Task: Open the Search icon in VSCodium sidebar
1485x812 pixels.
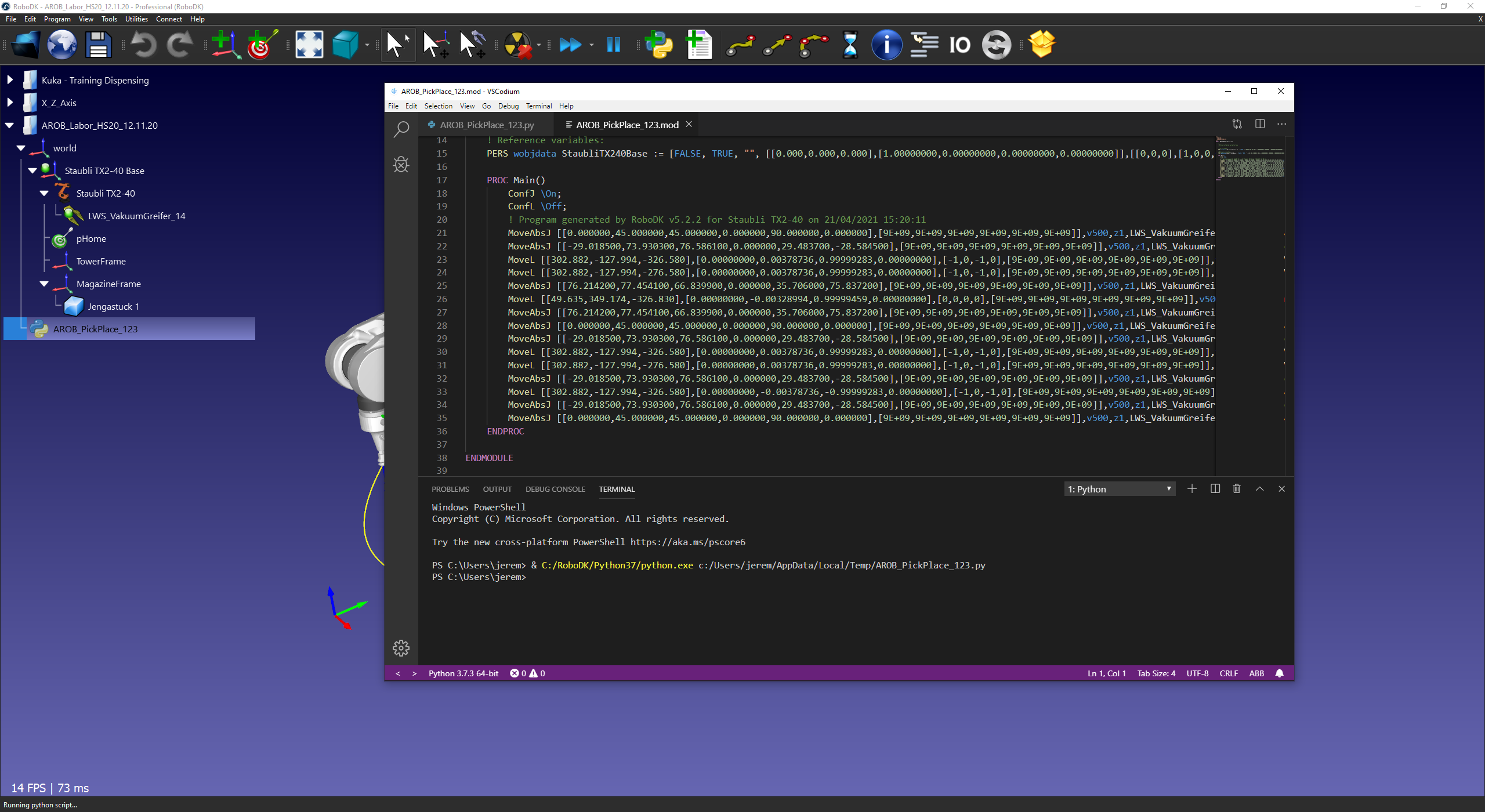Action: (401, 129)
